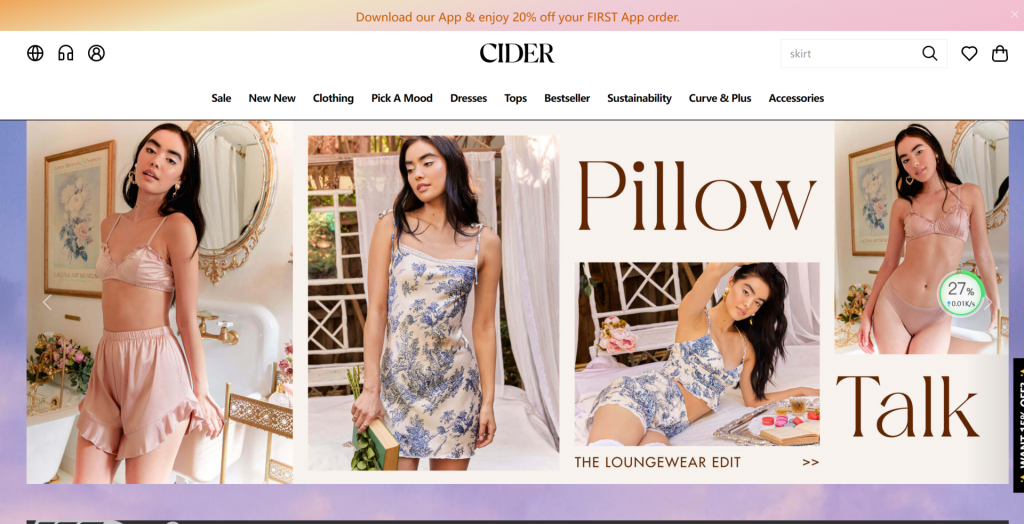Open the New New menu

click(272, 98)
